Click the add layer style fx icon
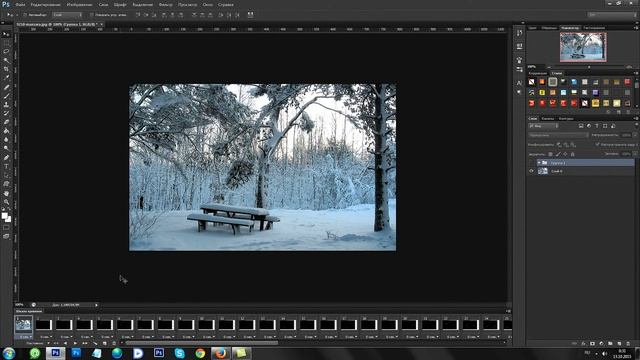Image resolution: width=640 pixels, height=360 pixels. pos(583,344)
